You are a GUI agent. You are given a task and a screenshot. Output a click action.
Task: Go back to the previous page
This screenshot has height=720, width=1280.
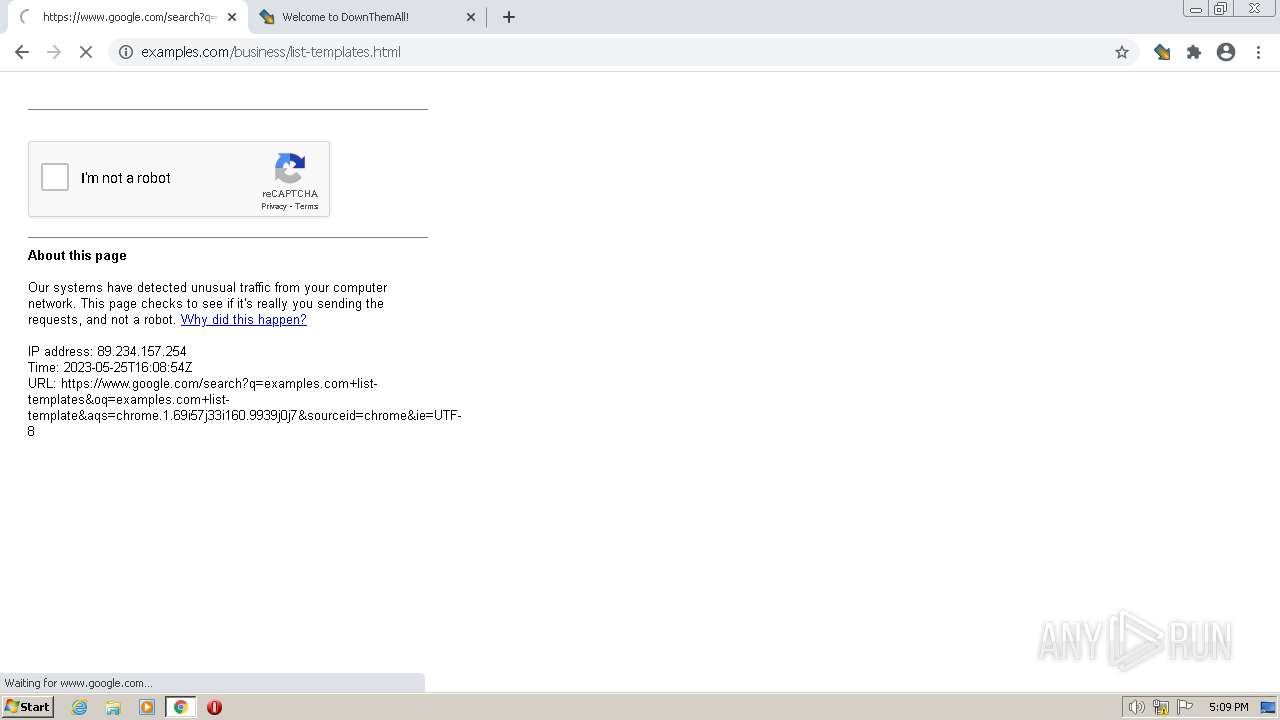click(x=22, y=52)
